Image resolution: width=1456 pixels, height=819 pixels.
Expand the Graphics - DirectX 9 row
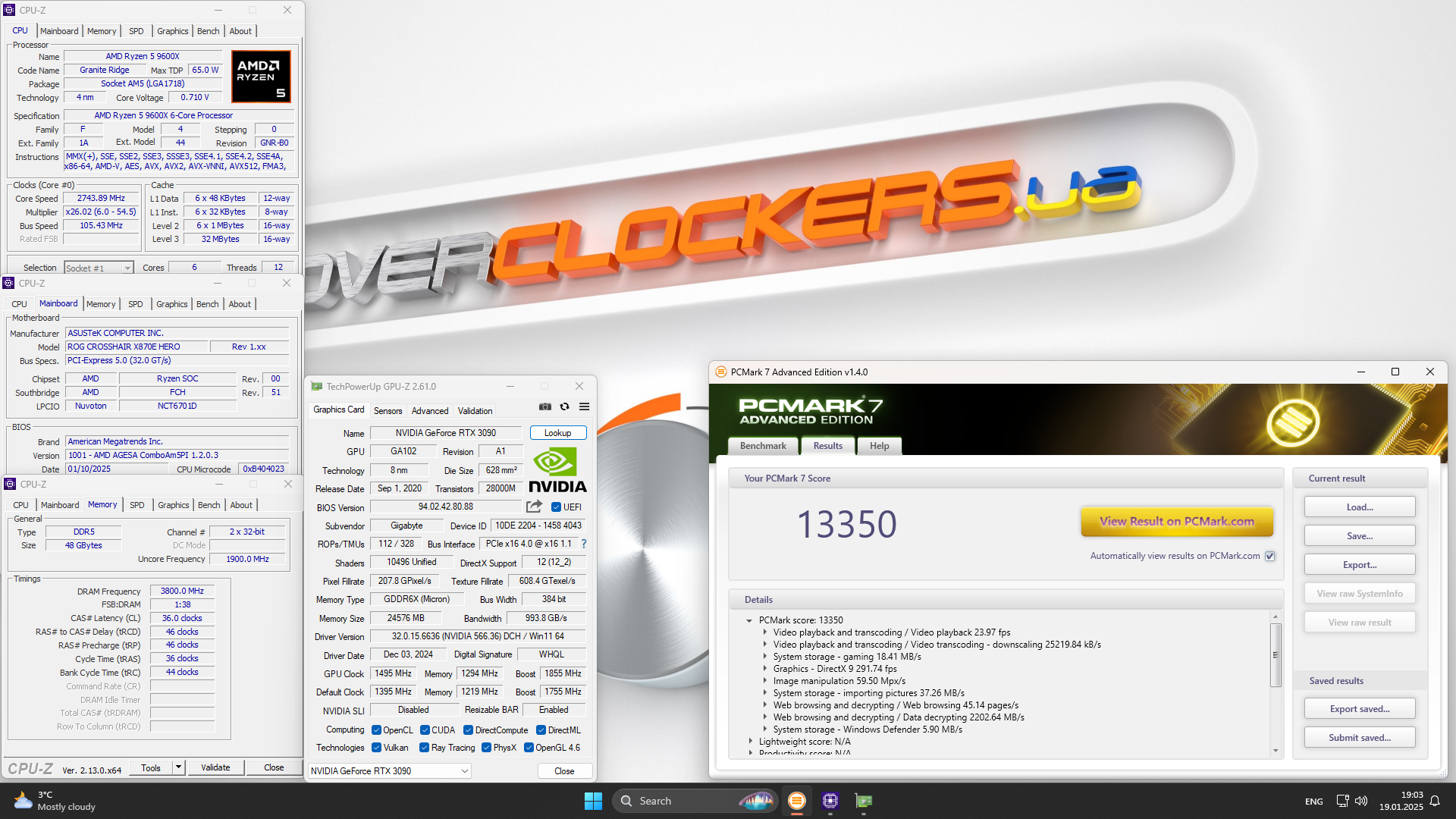point(764,669)
